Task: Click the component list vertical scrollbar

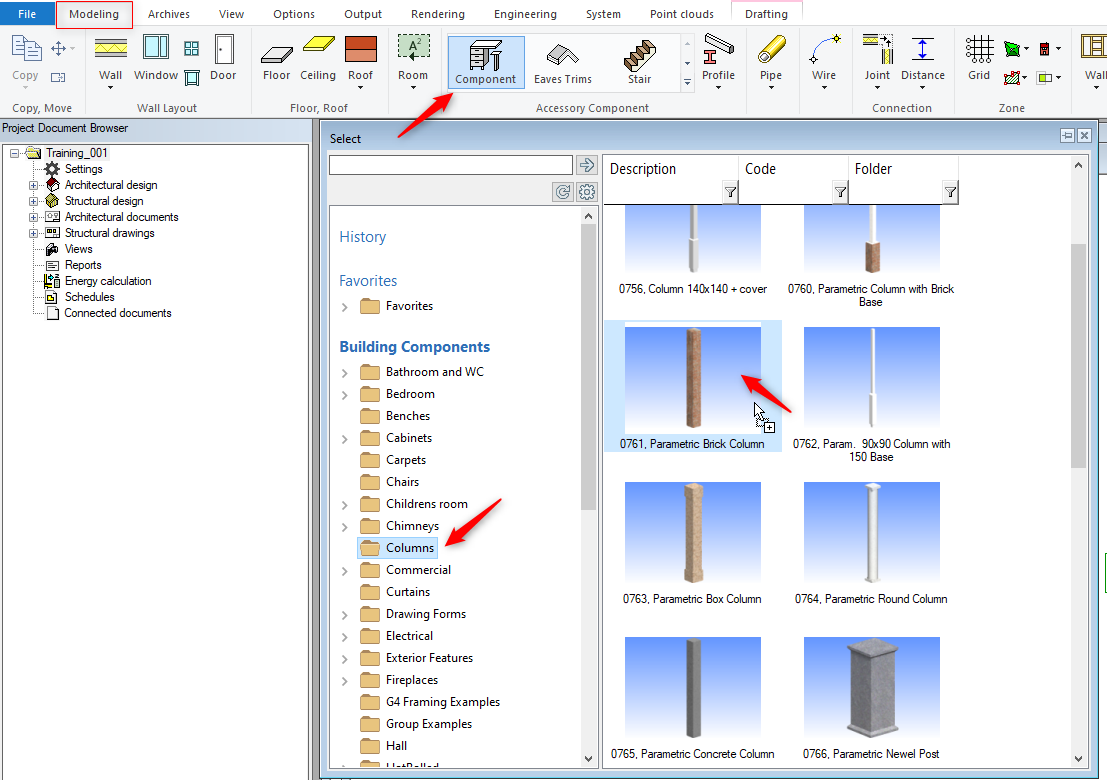Action: click(1078, 360)
